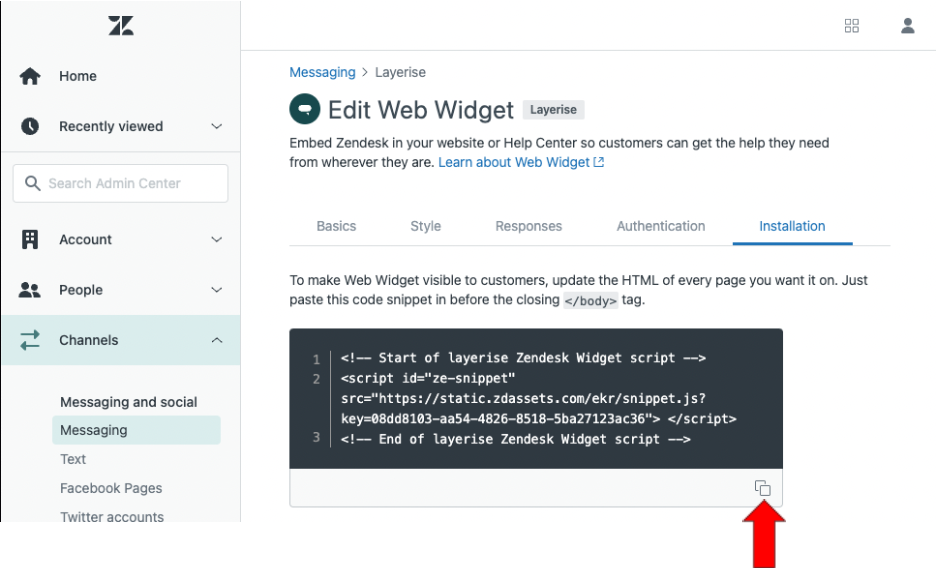941x571 pixels.
Task: Collapse the Channels section chevron
Action: [217, 340]
